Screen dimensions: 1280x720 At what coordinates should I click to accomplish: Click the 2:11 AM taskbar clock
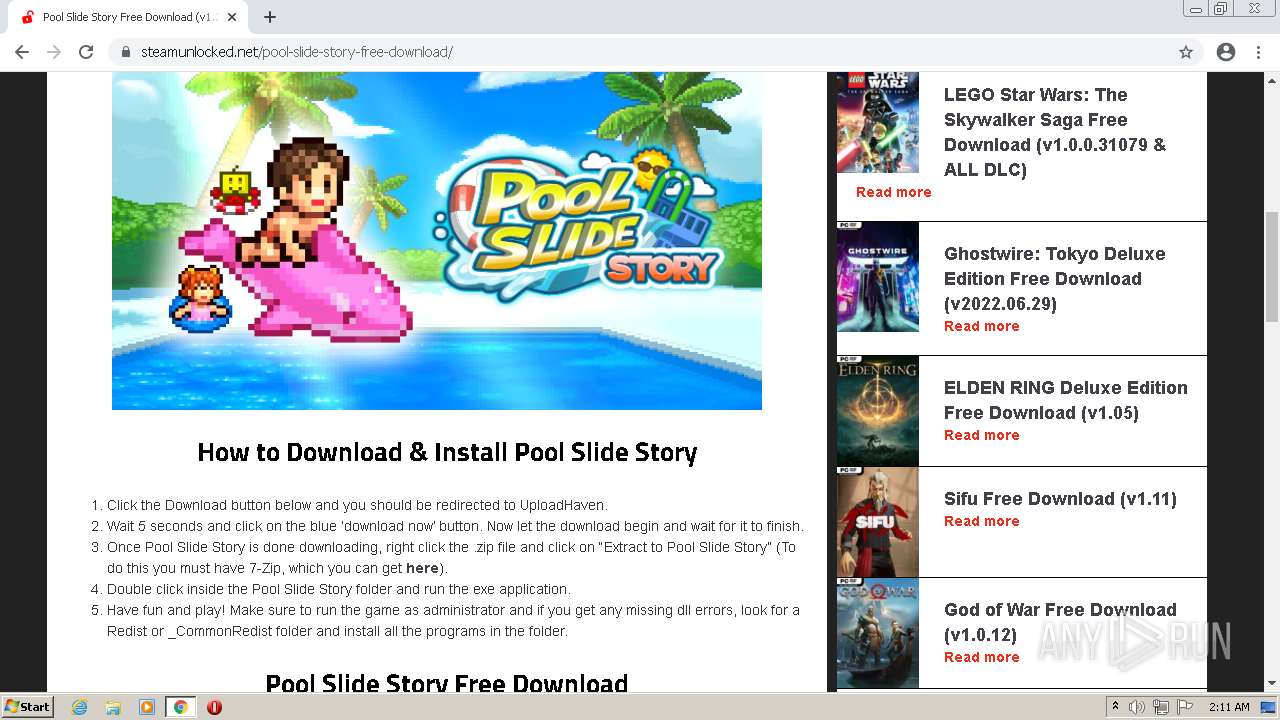(x=1229, y=707)
